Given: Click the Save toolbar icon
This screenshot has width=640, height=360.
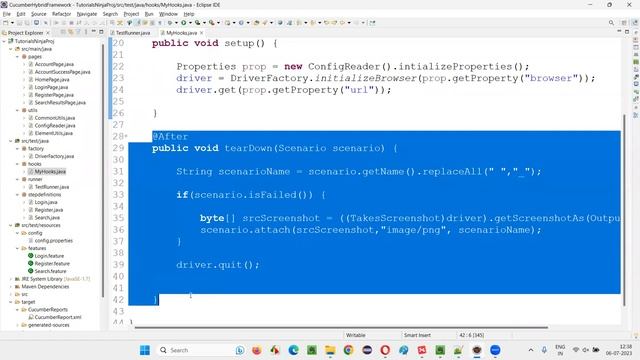Looking at the screenshot, I should [19, 23].
